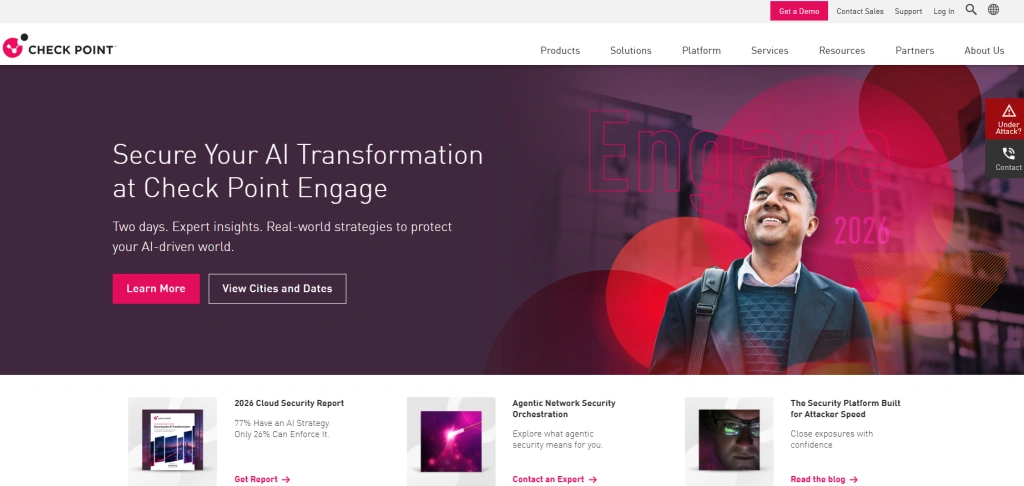This screenshot has height=486, width=1024.
Task: Click the Get Report link
Action: pos(262,479)
